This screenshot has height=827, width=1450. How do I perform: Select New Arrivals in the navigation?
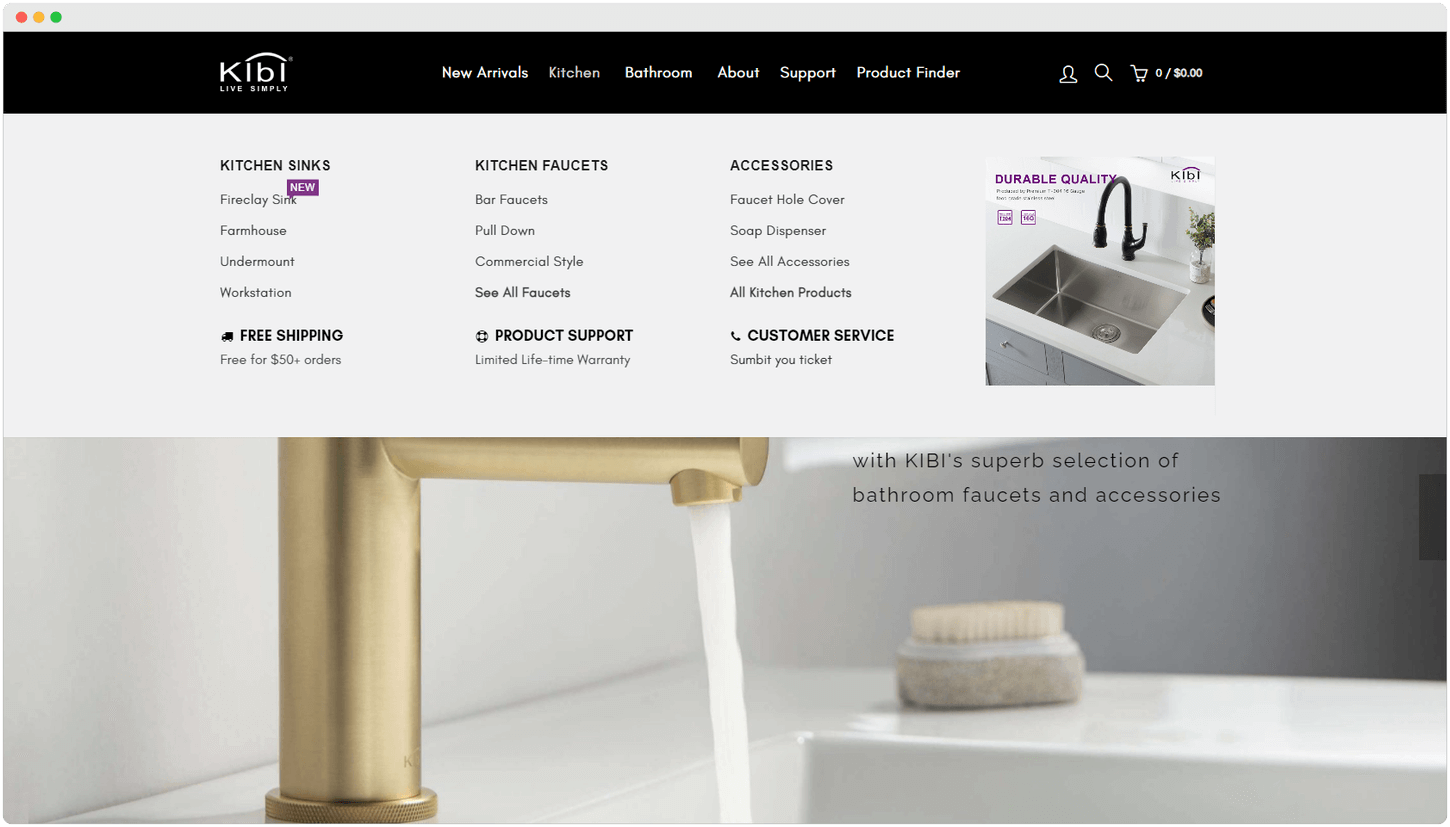[485, 72]
